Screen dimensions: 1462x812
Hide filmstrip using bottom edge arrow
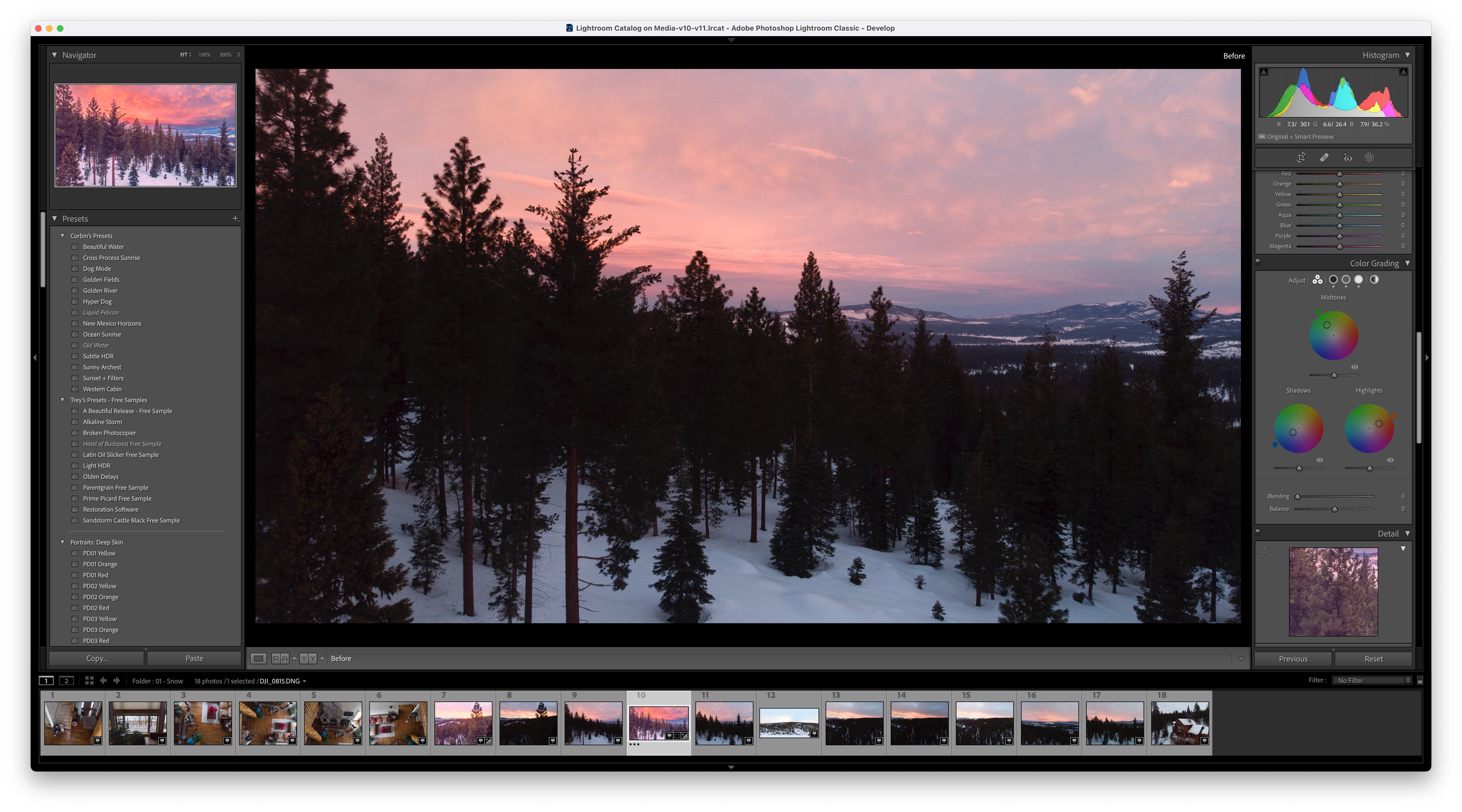[x=731, y=767]
